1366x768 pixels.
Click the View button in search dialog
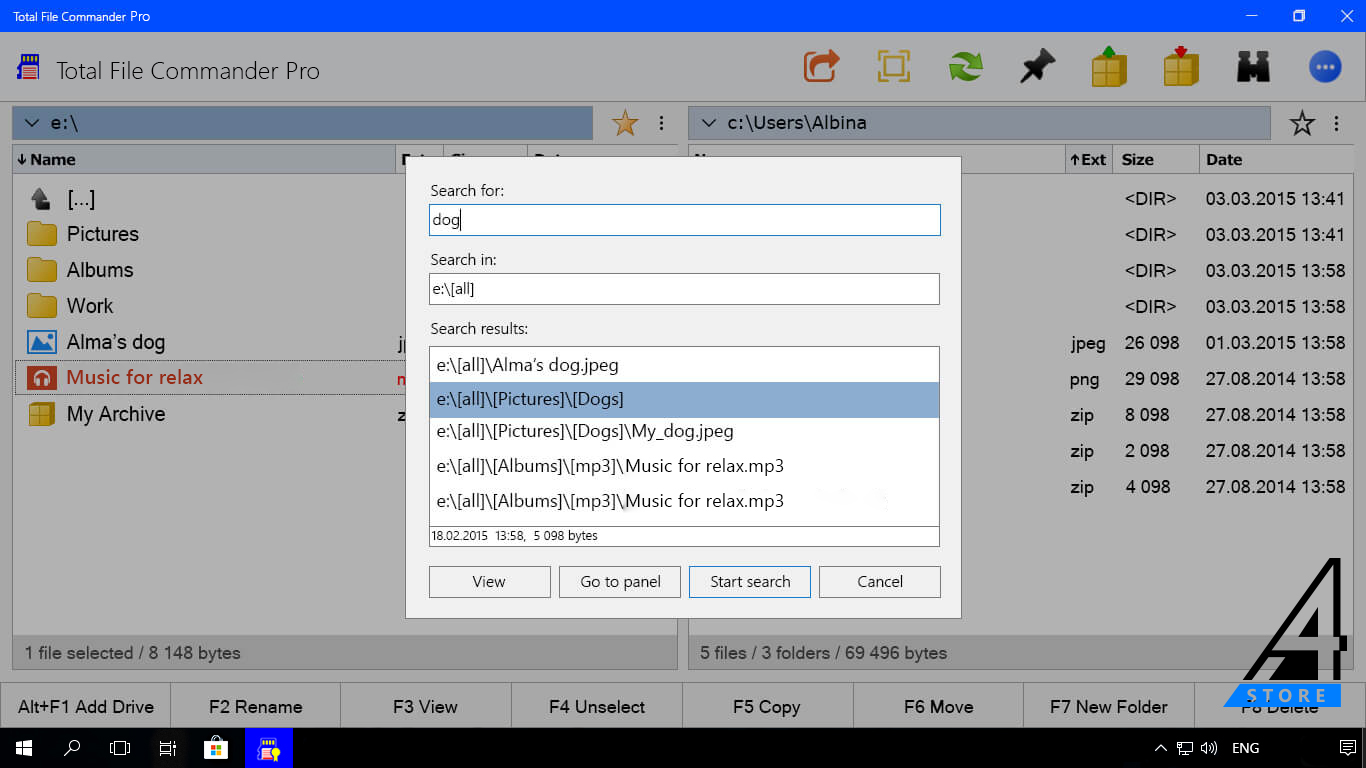pos(489,582)
